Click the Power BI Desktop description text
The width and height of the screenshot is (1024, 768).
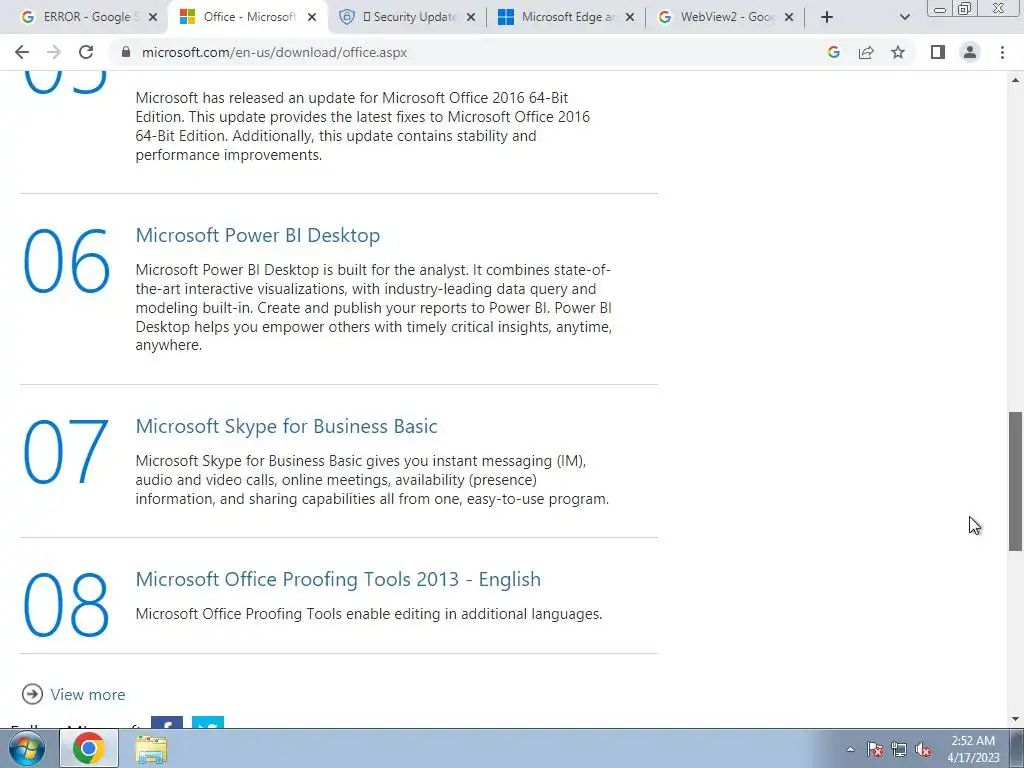tap(374, 307)
